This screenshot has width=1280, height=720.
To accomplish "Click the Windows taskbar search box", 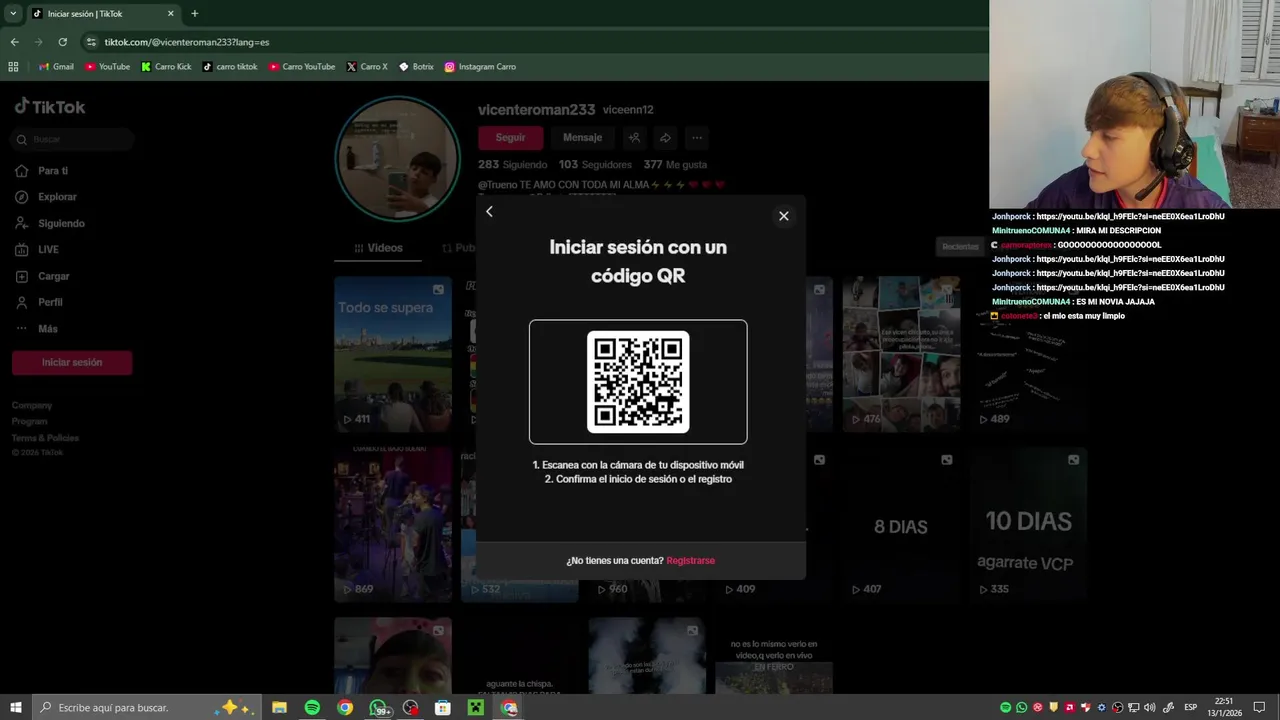I will tap(146, 707).
